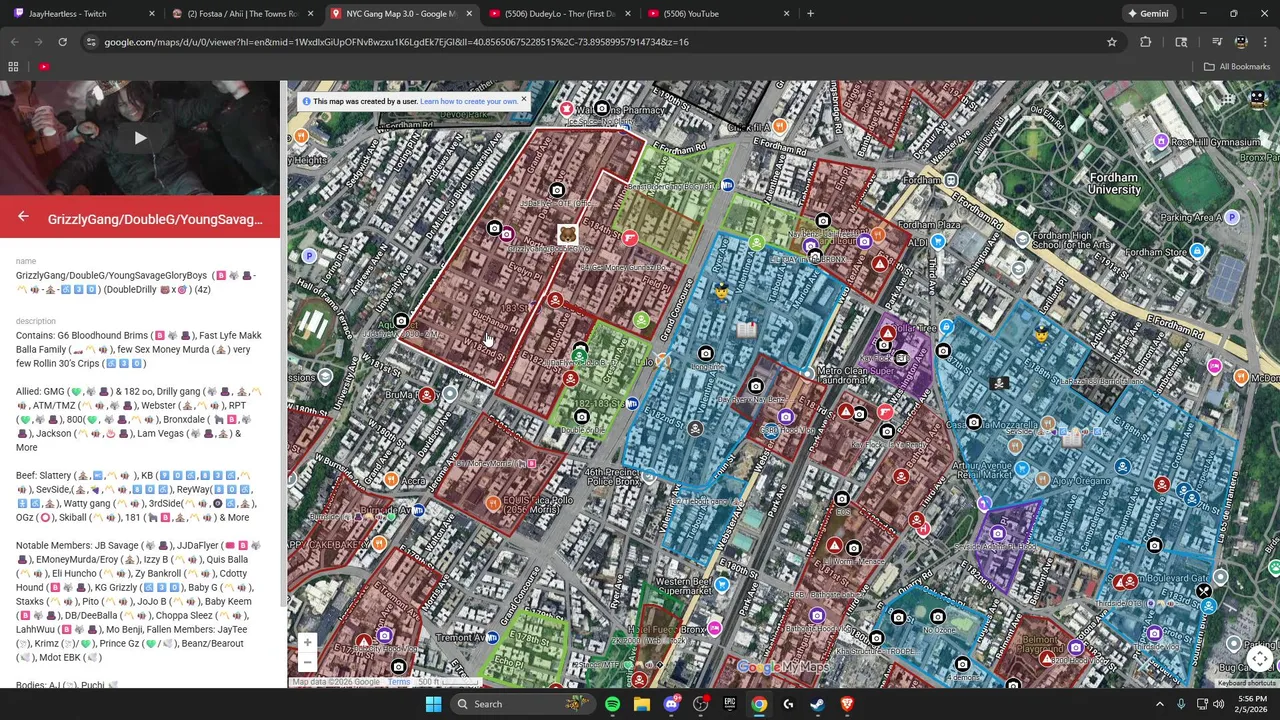
Task: Switch to the DudeyLo - Thor YouTube tab
Action: [560, 14]
